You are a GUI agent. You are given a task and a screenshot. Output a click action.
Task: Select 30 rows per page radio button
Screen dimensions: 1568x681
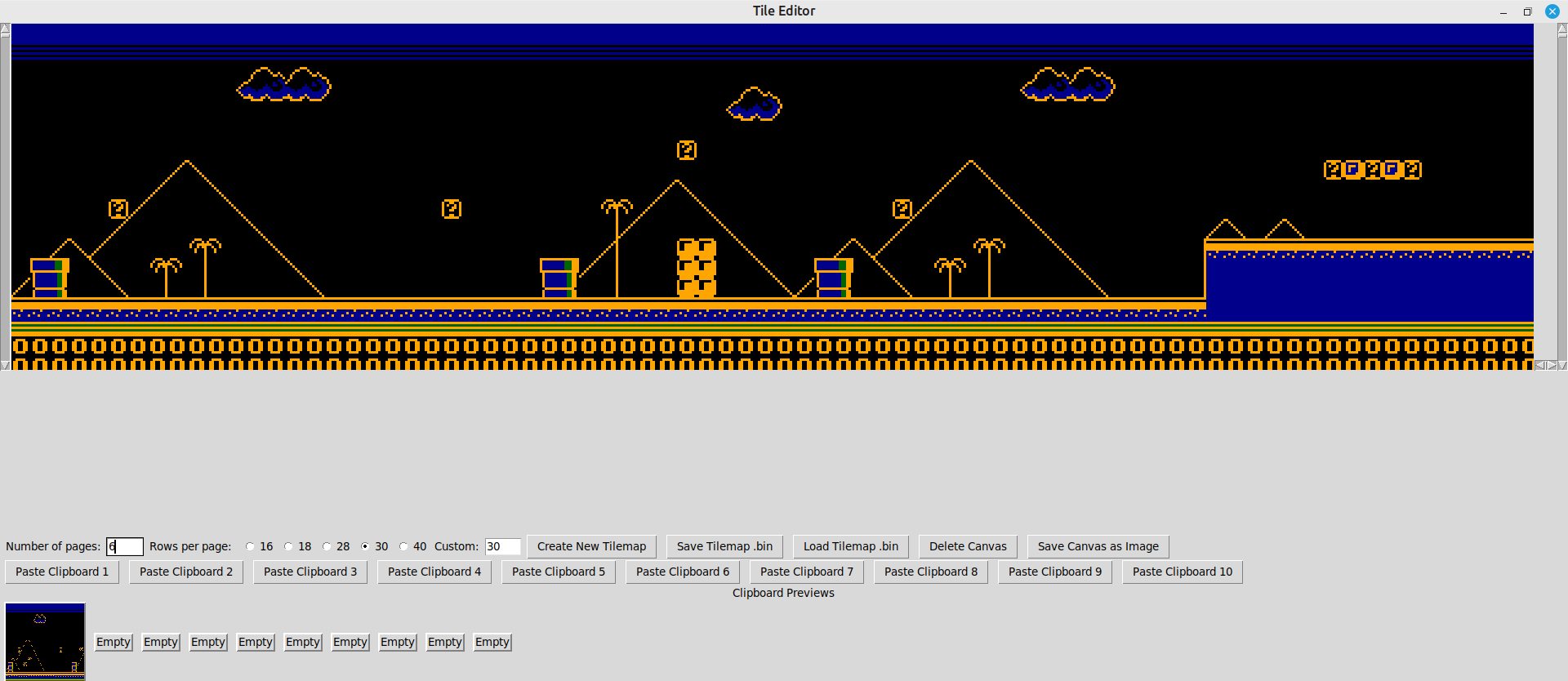tap(365, 546)
